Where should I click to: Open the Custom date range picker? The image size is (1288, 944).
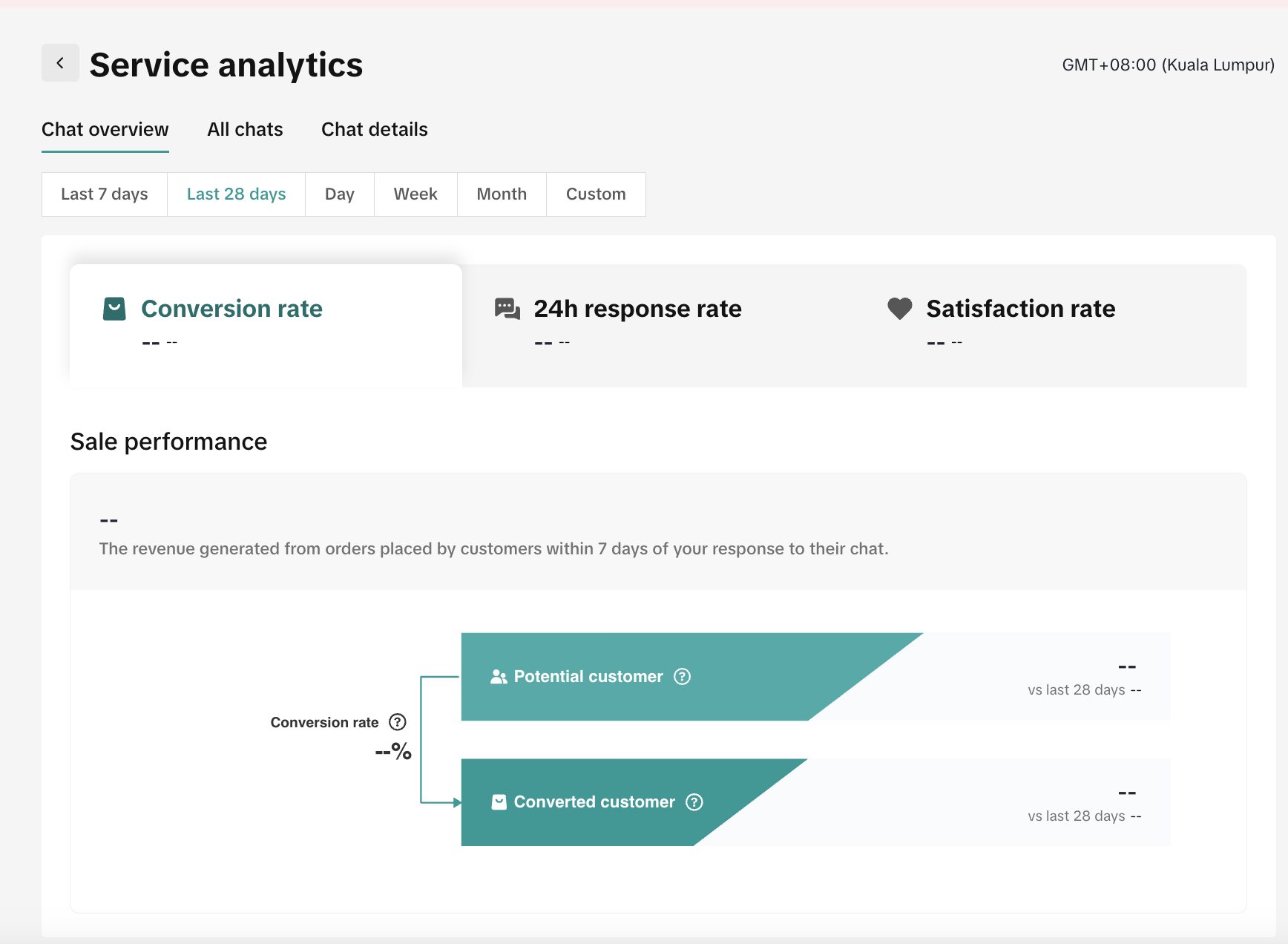coord(596,194)
